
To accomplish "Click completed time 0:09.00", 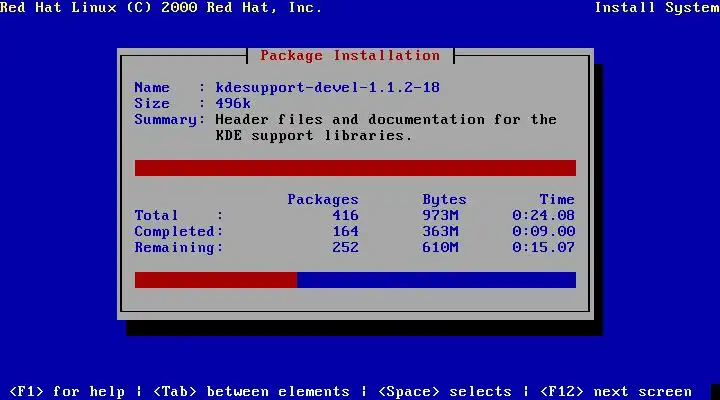I will [543, 231].
